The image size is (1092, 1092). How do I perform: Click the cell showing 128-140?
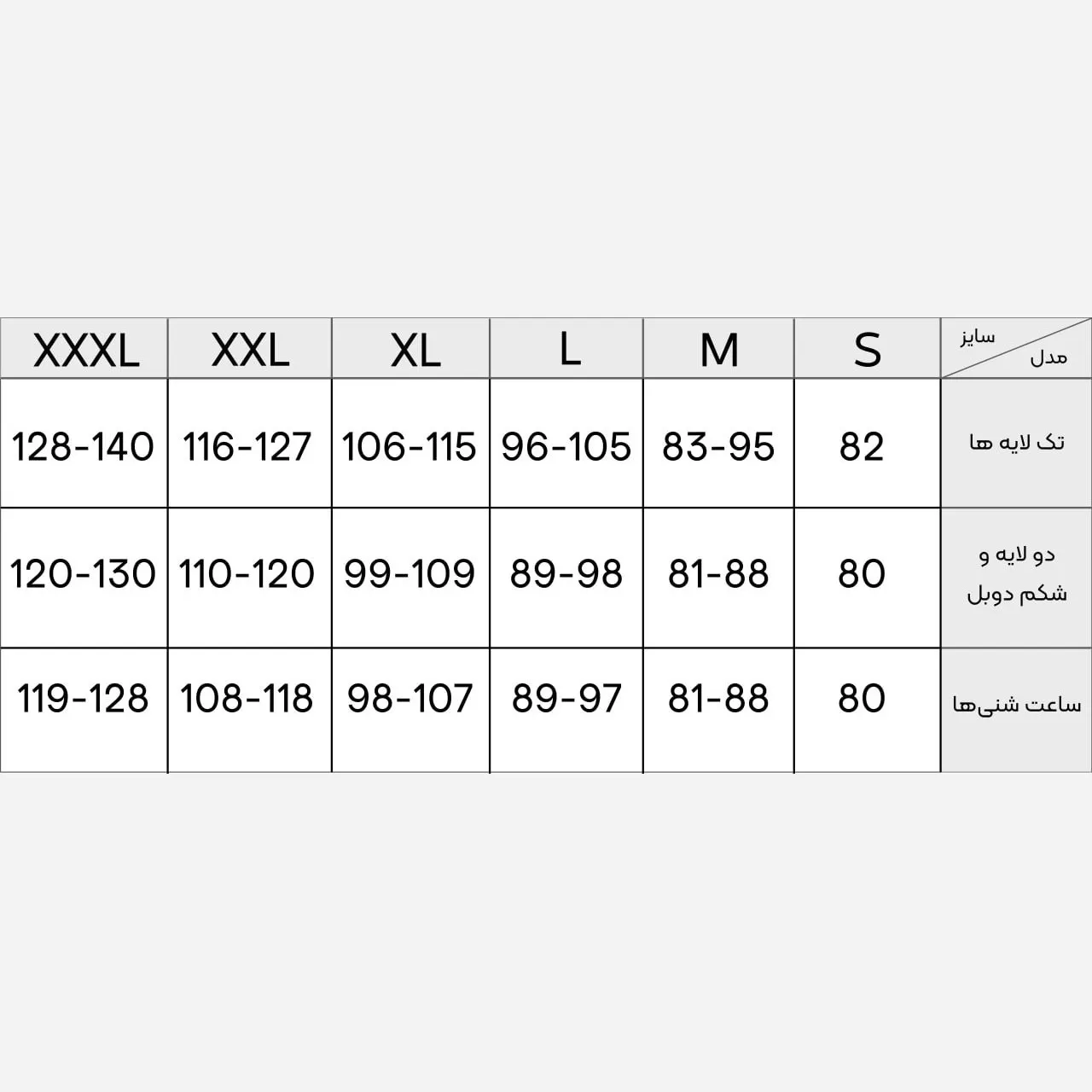pyautogui.click(x=83, y=446)
